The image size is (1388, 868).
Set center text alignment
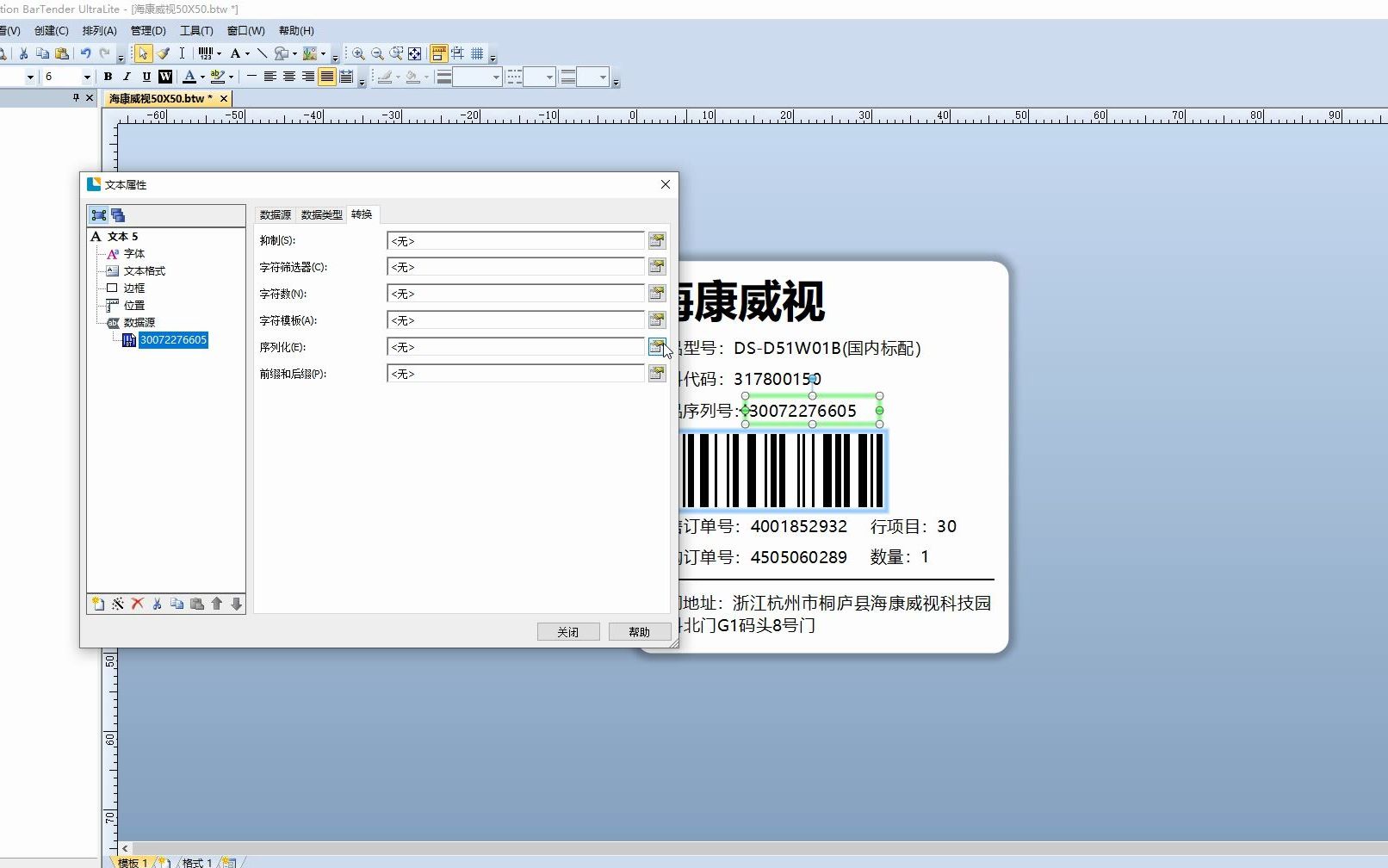289,77
